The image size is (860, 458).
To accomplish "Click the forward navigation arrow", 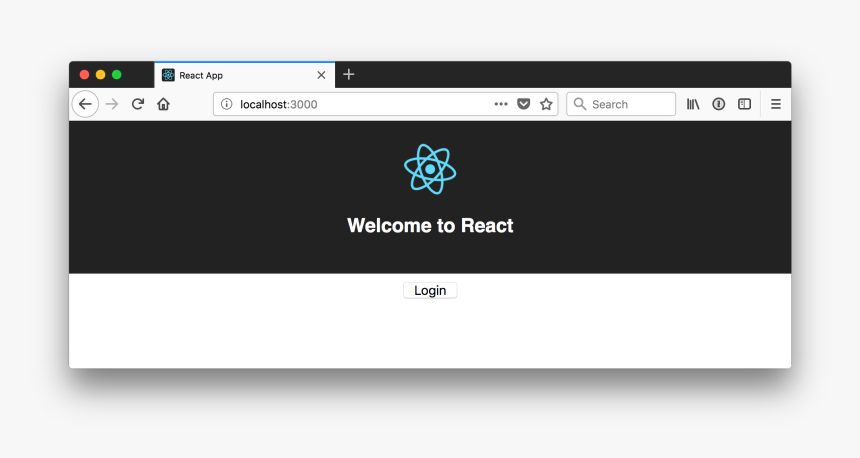I will pyautogui.click(x=112, y=104).
